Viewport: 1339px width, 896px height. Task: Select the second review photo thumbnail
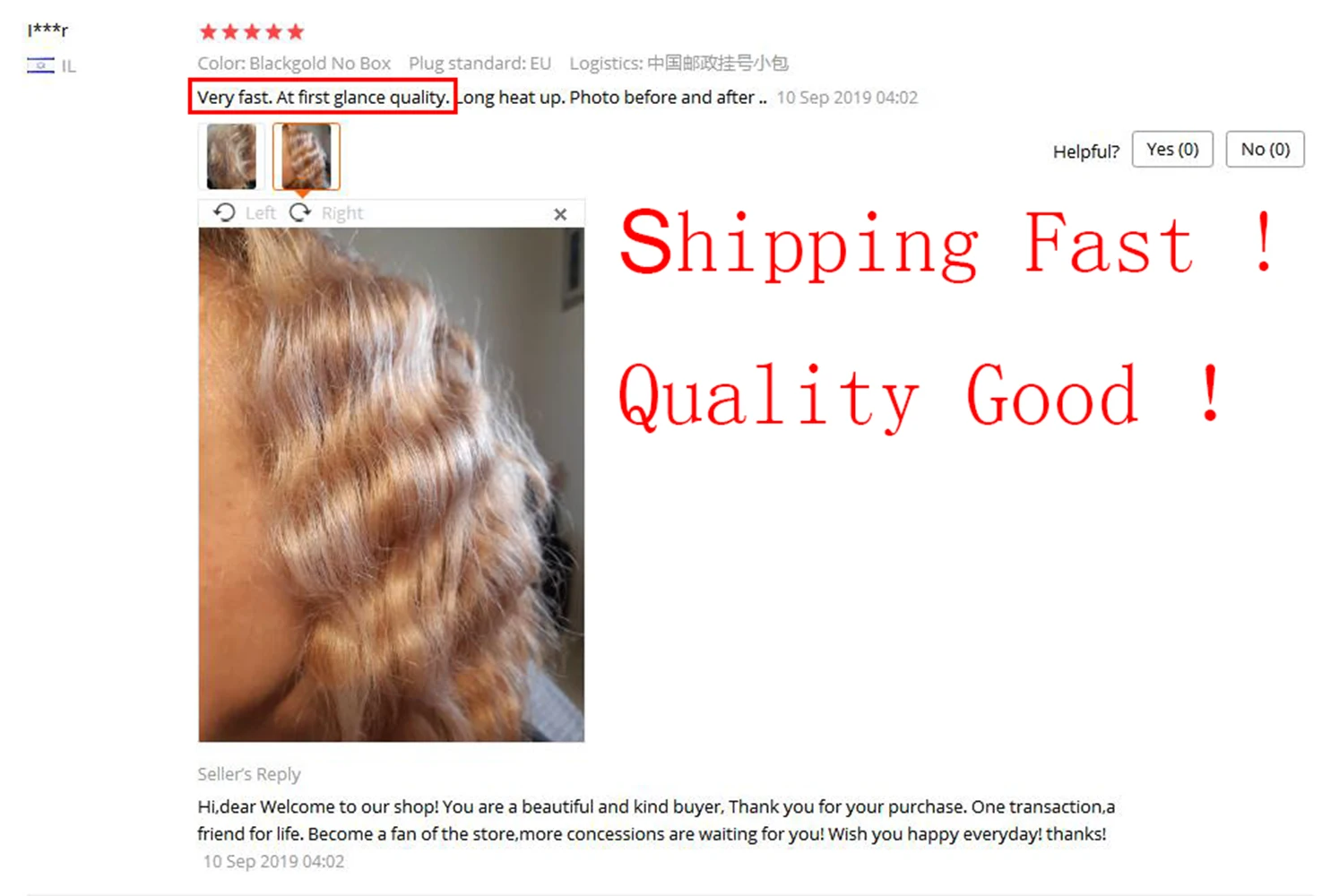pos(307,157)
